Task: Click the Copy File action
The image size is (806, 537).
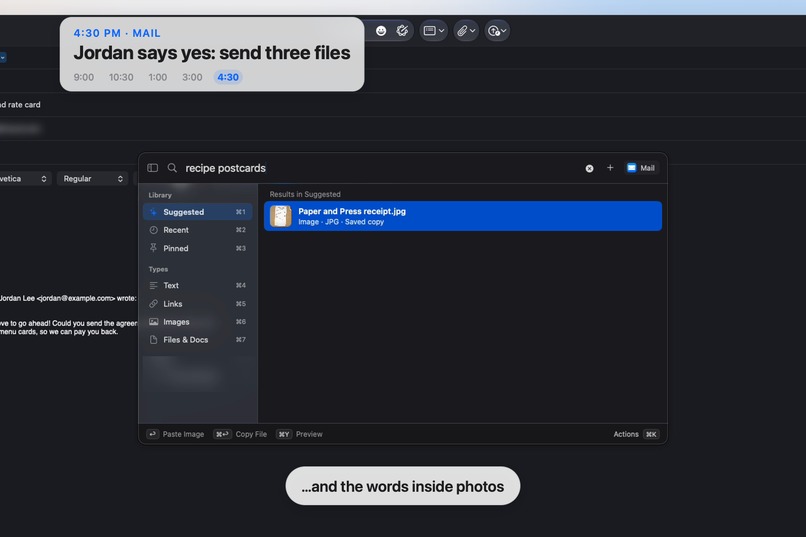Action: pos(240,434)
